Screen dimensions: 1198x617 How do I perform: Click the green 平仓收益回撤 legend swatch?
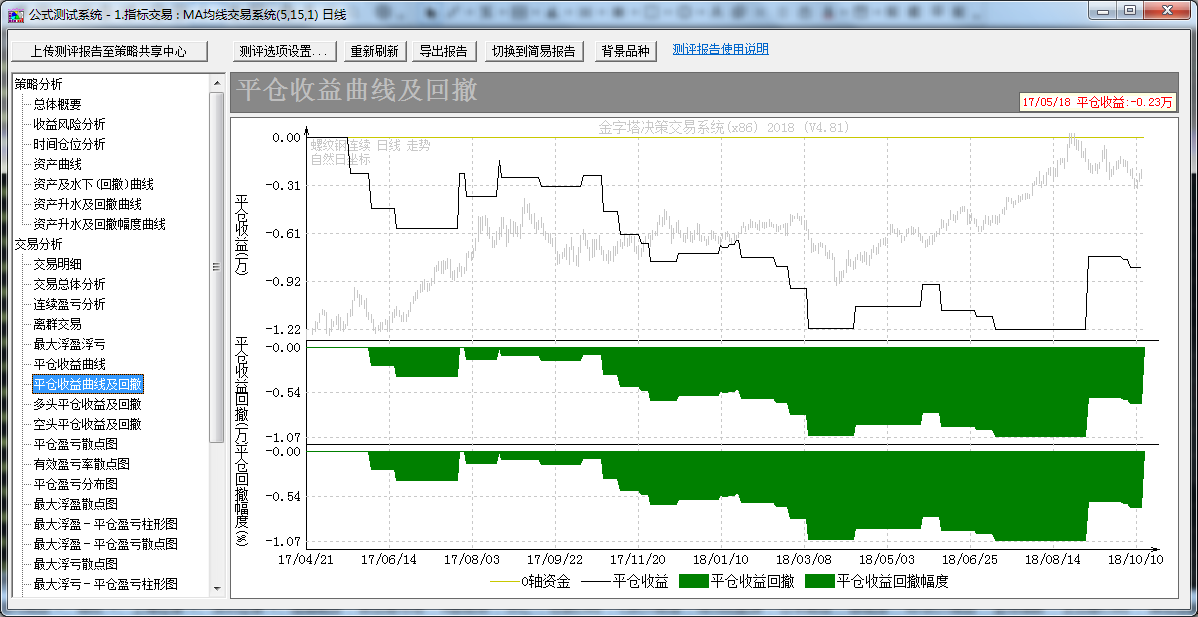[x=693, y=581]
